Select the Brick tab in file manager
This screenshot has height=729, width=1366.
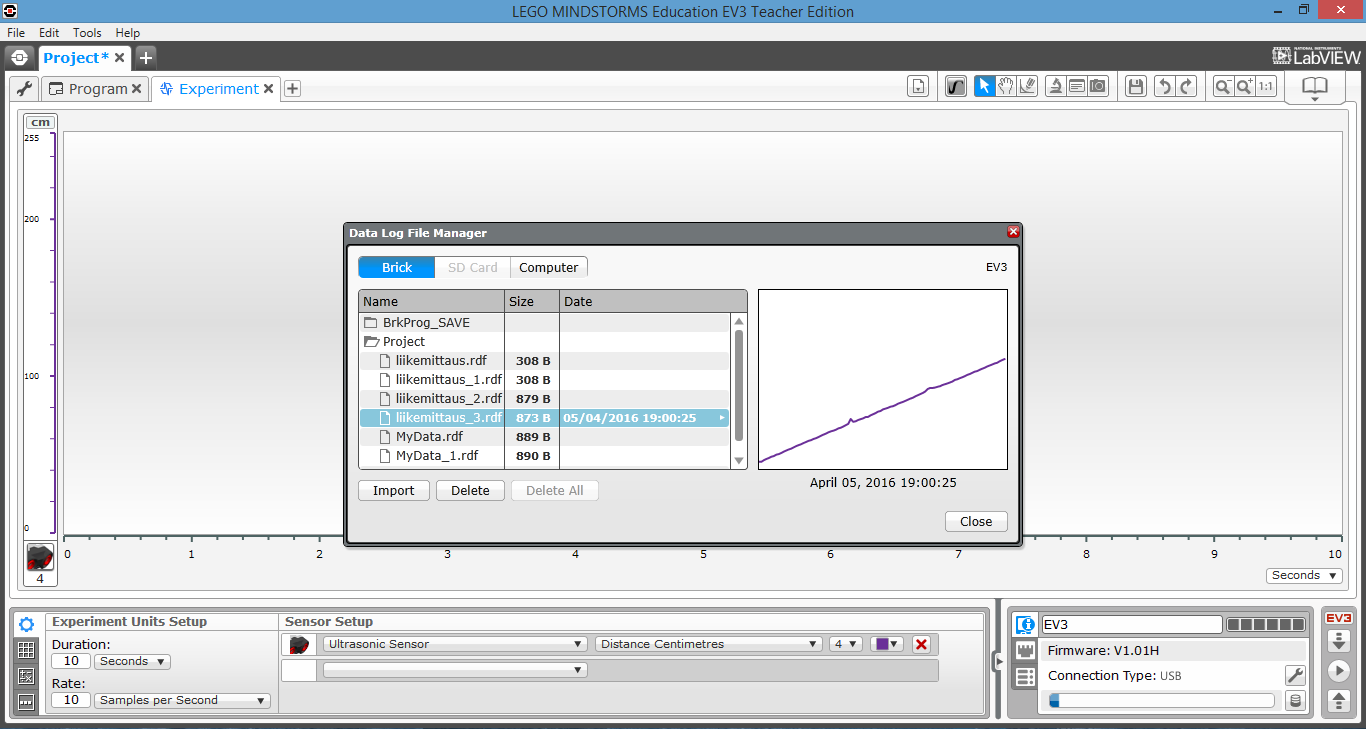pos(397,267)
